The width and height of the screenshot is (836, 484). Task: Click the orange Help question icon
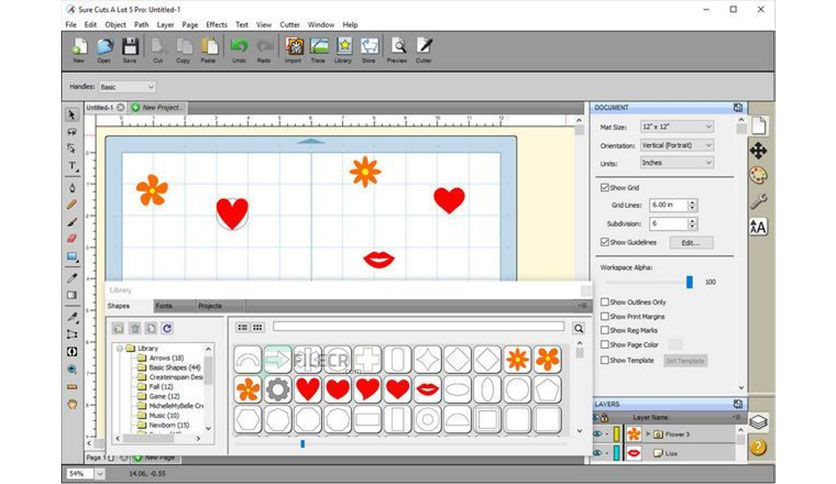pyautogui.click(x=758, y=447)
